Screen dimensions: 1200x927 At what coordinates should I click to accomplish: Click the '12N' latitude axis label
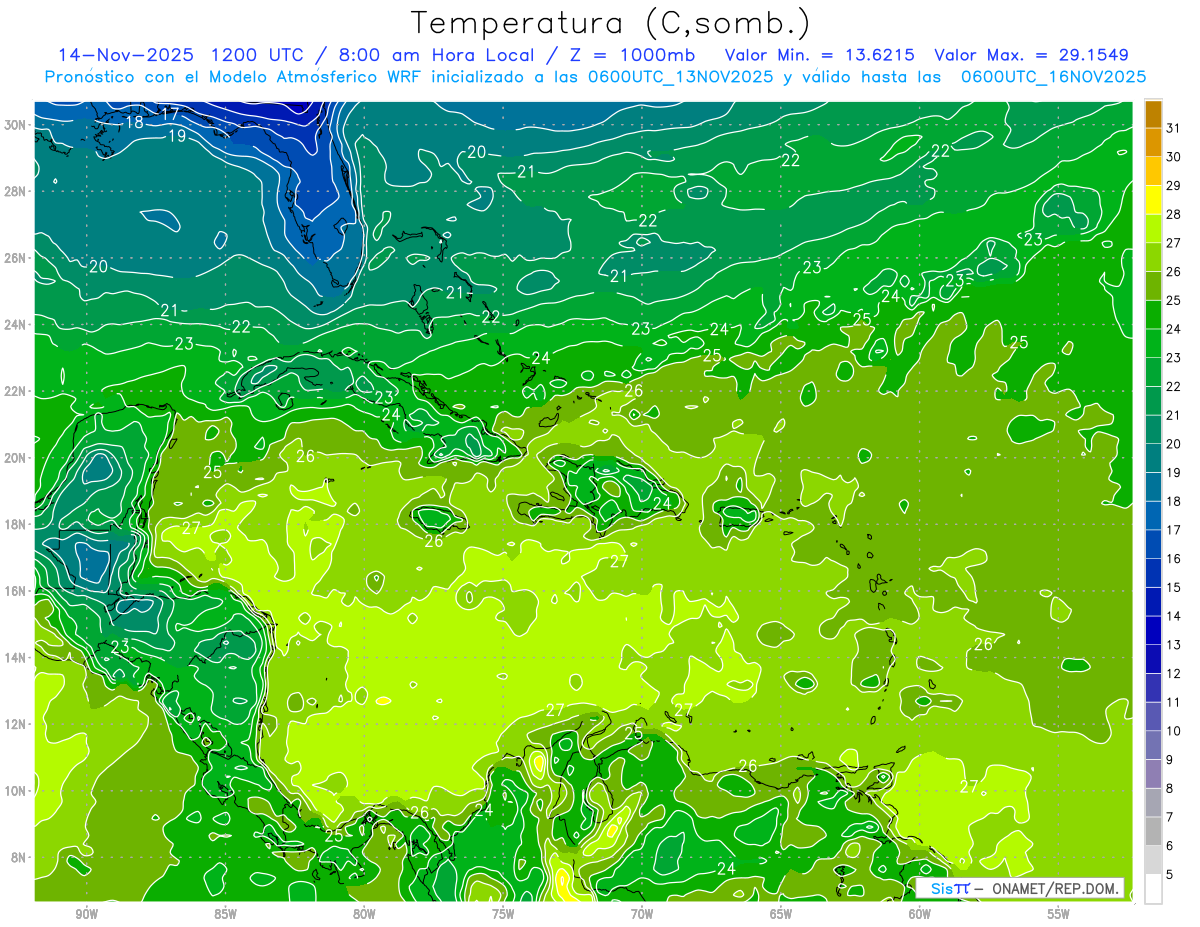pyautogui.click(x=16, y=724)
